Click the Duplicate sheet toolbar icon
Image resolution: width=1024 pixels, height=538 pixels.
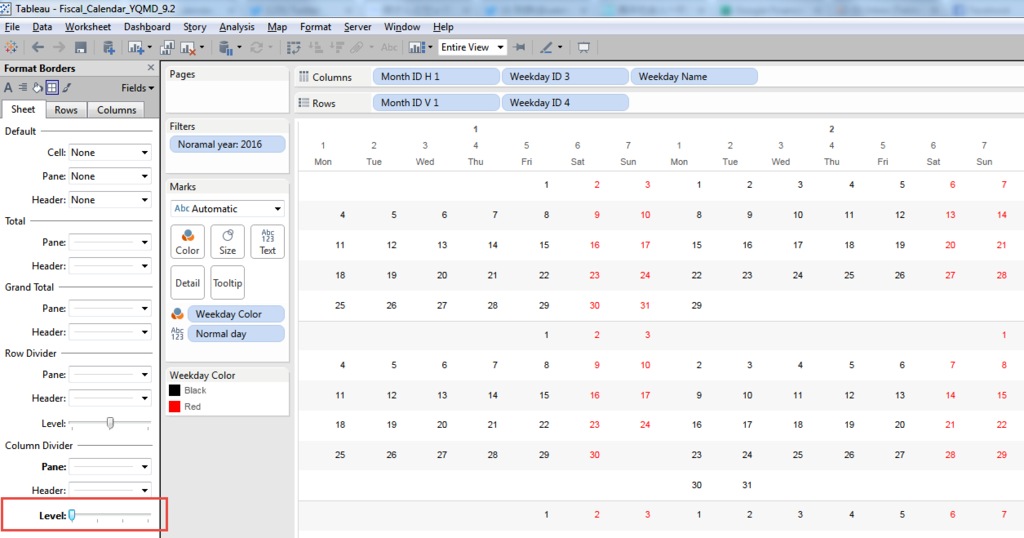(x=167, y=47)
